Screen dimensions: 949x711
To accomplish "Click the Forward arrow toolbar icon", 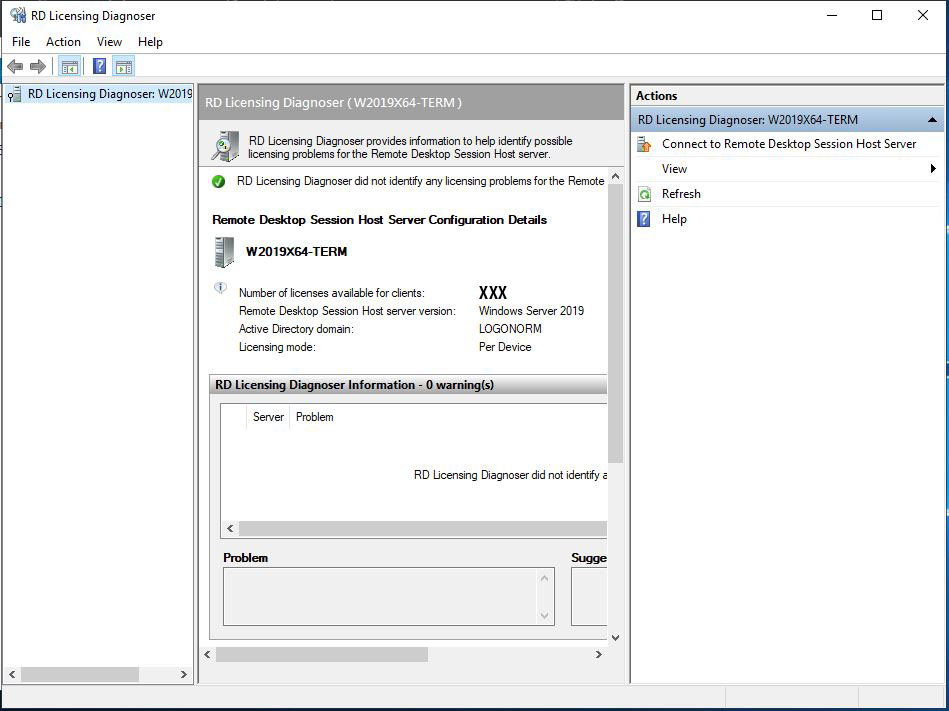I will pyautogui.click(x=38, y=67).
